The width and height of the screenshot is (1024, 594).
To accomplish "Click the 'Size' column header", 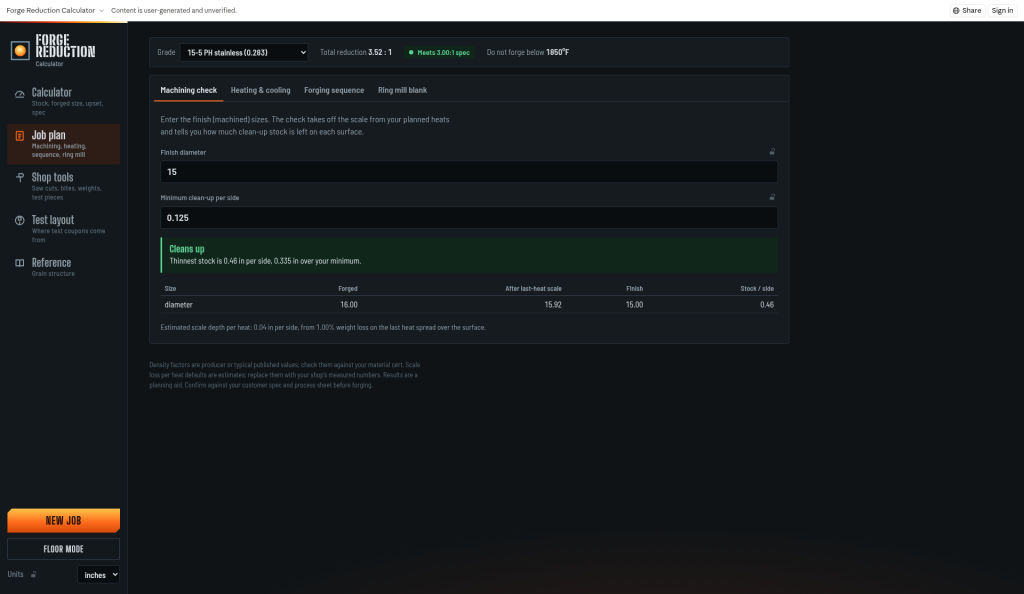I will coord(170,289).
